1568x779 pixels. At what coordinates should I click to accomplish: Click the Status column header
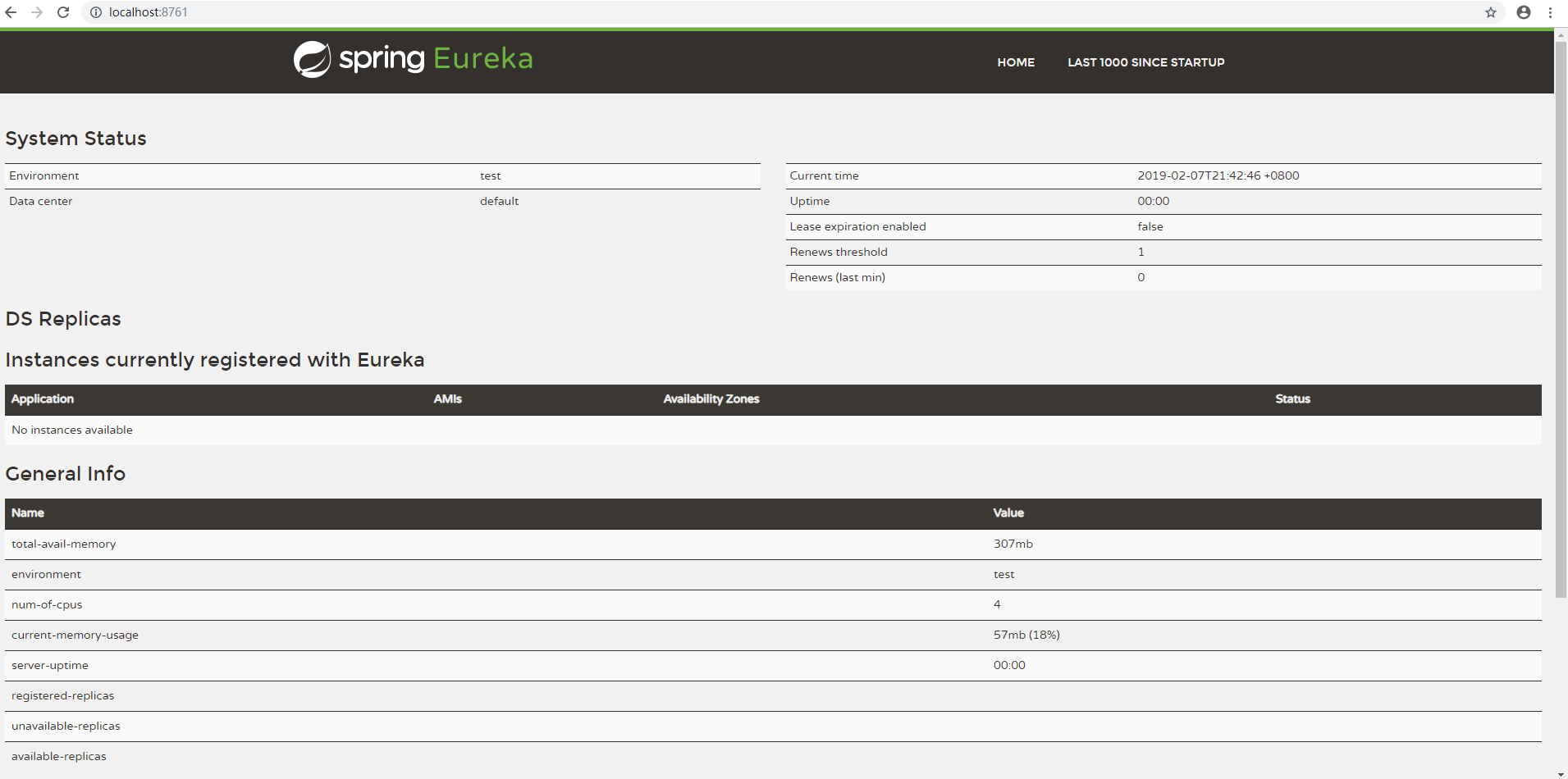1292,399
